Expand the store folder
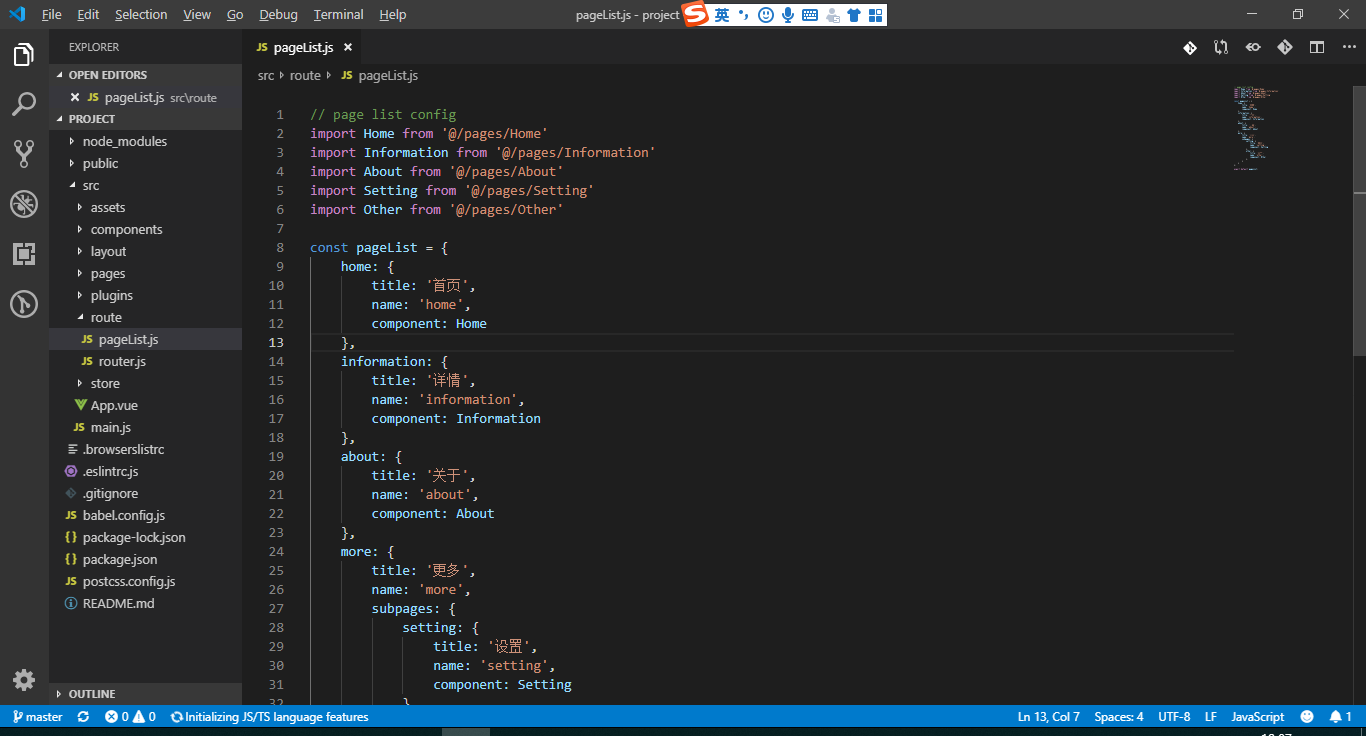The height and width of the screenshot is (736, 1366). [x=146, y=383]
